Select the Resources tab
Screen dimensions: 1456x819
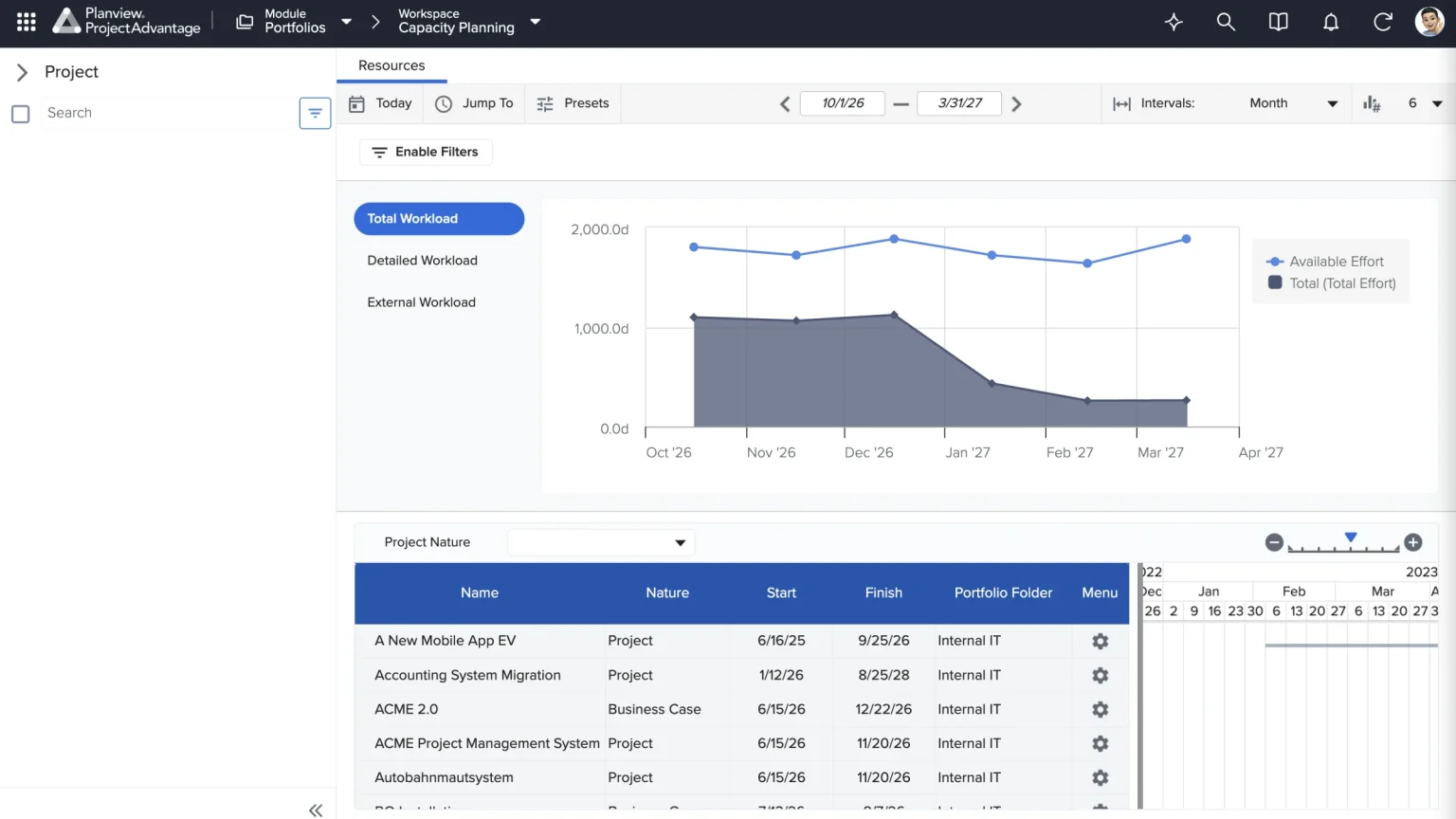[391, 65]
